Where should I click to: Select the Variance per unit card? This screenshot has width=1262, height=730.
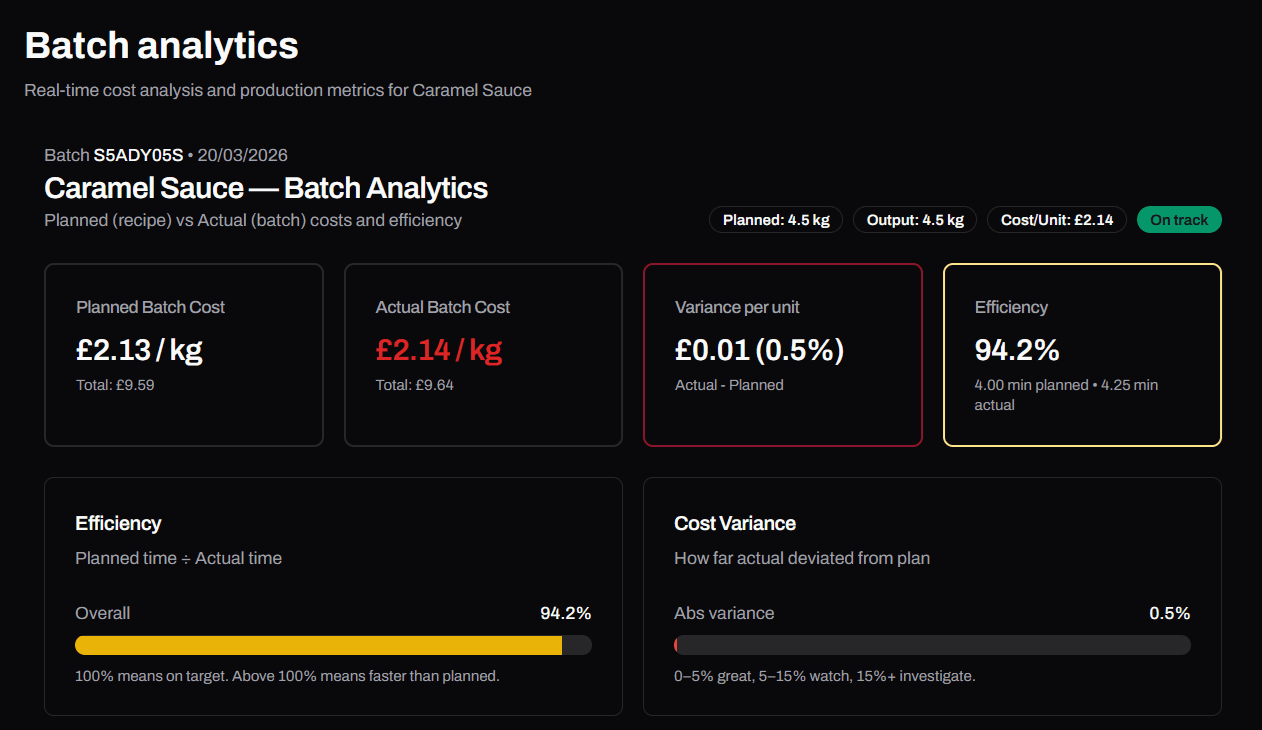[783, 354]
